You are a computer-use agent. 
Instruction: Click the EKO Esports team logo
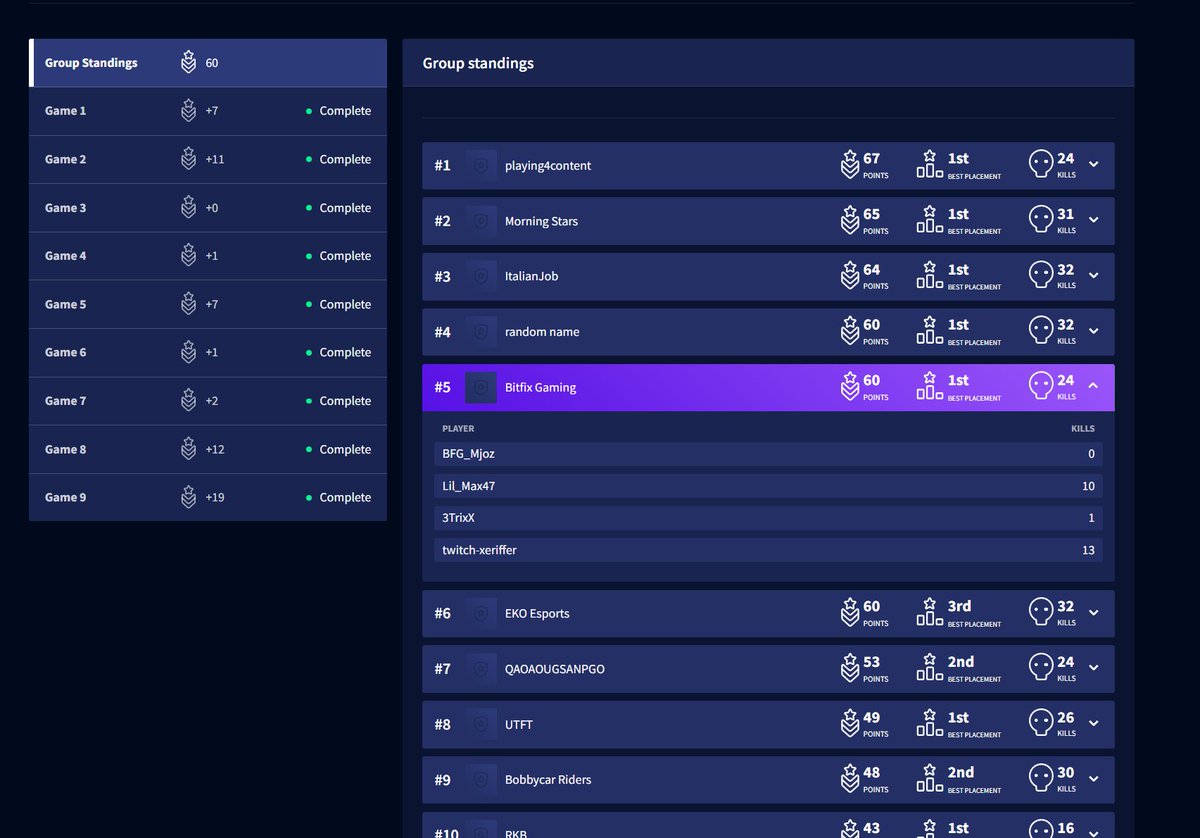click(481, 614)
